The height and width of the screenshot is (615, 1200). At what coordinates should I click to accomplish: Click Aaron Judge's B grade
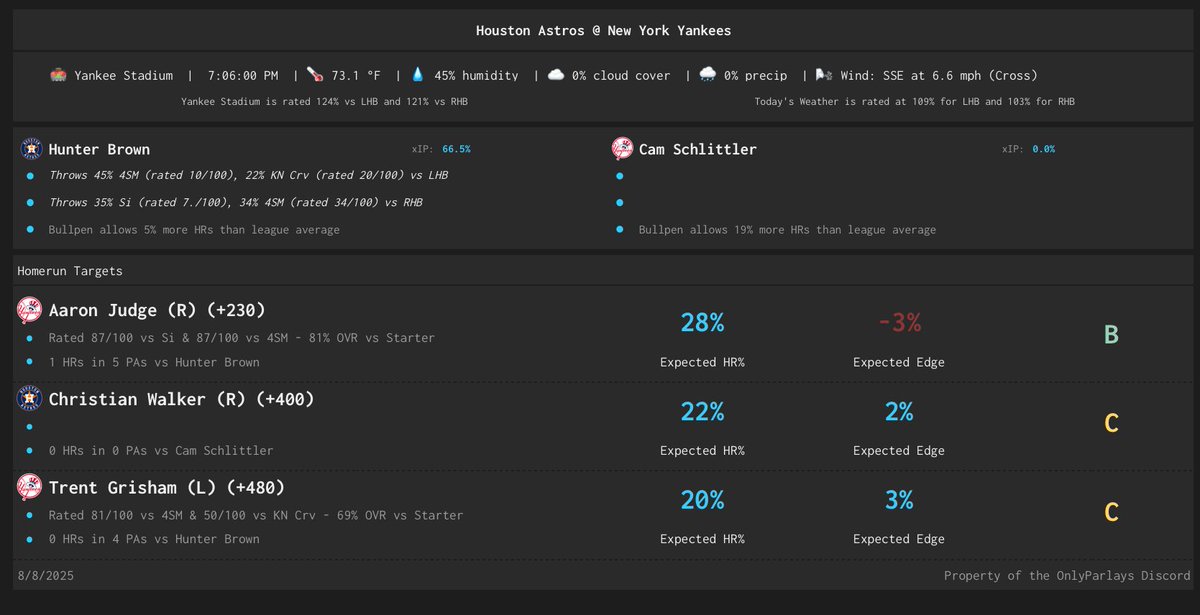pos(1111,335)
